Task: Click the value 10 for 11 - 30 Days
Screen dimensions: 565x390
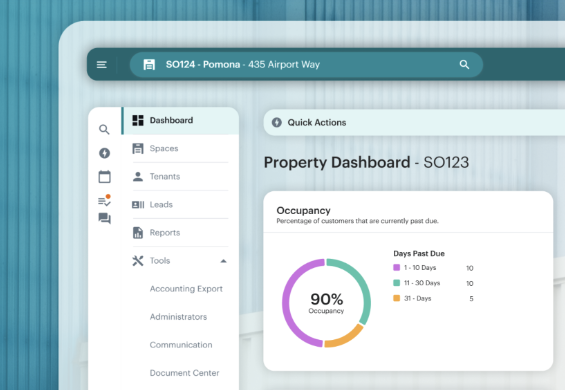Action: [x=470, y=283]
